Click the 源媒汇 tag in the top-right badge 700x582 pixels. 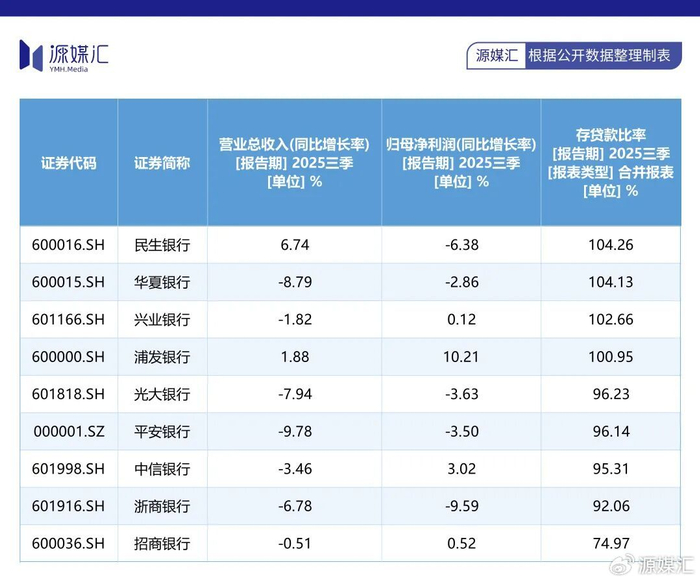click(x=496, y=56)
